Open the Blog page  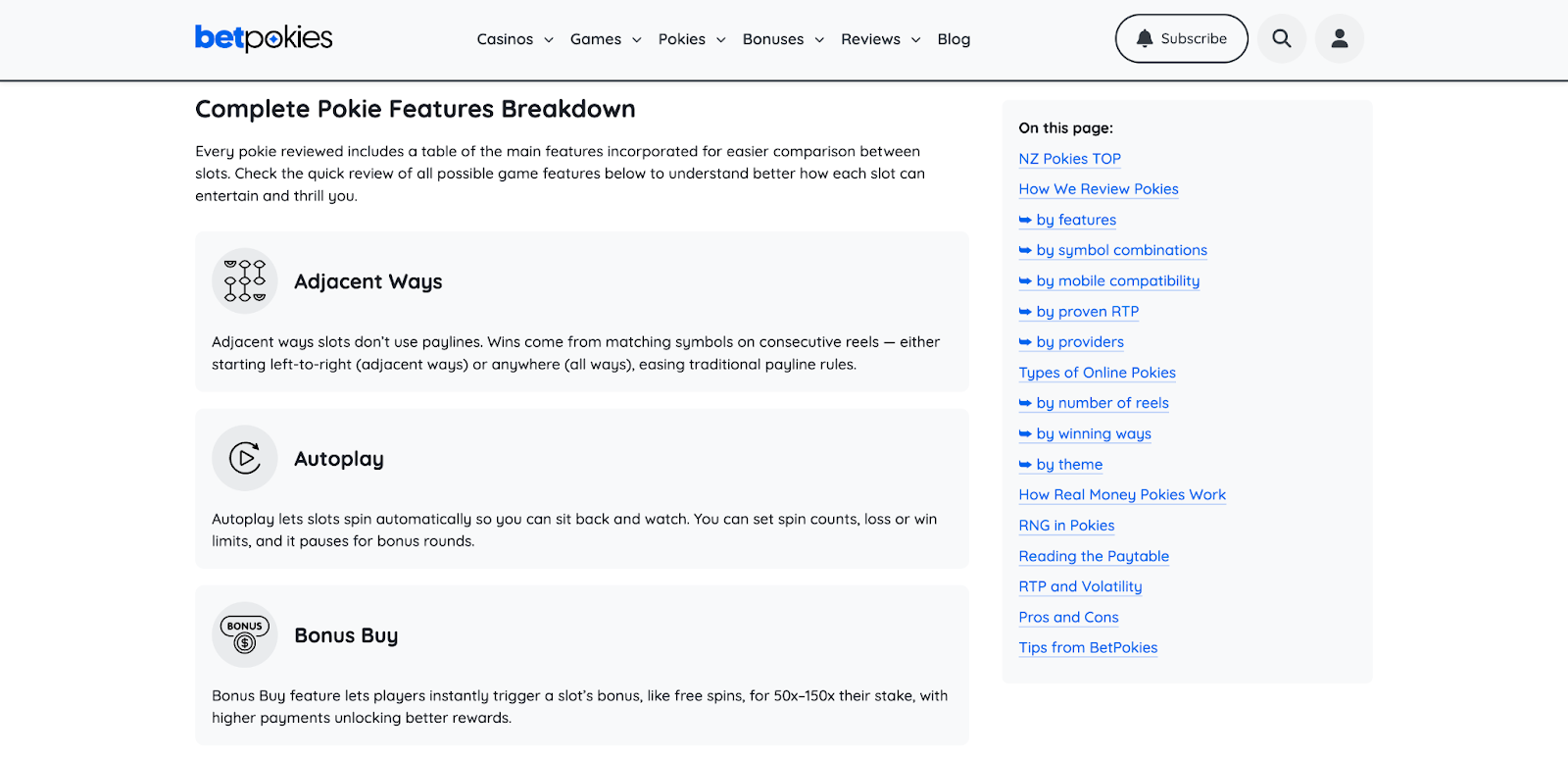click(x=954, y=39)
